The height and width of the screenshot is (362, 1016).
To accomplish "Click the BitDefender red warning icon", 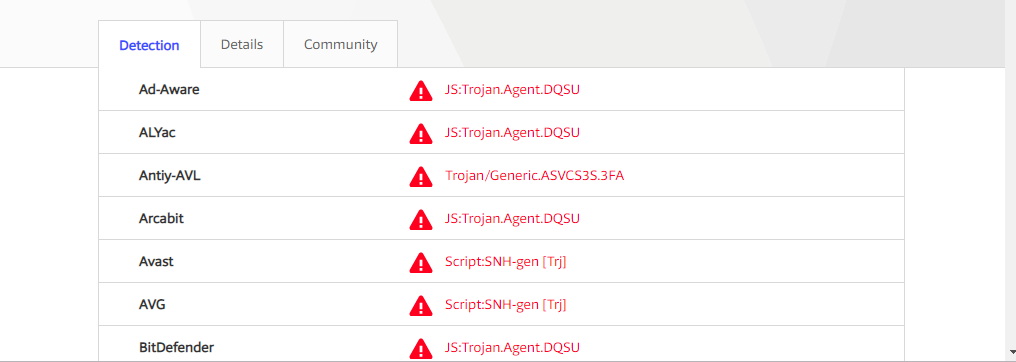I will click(x=421, y=348).
